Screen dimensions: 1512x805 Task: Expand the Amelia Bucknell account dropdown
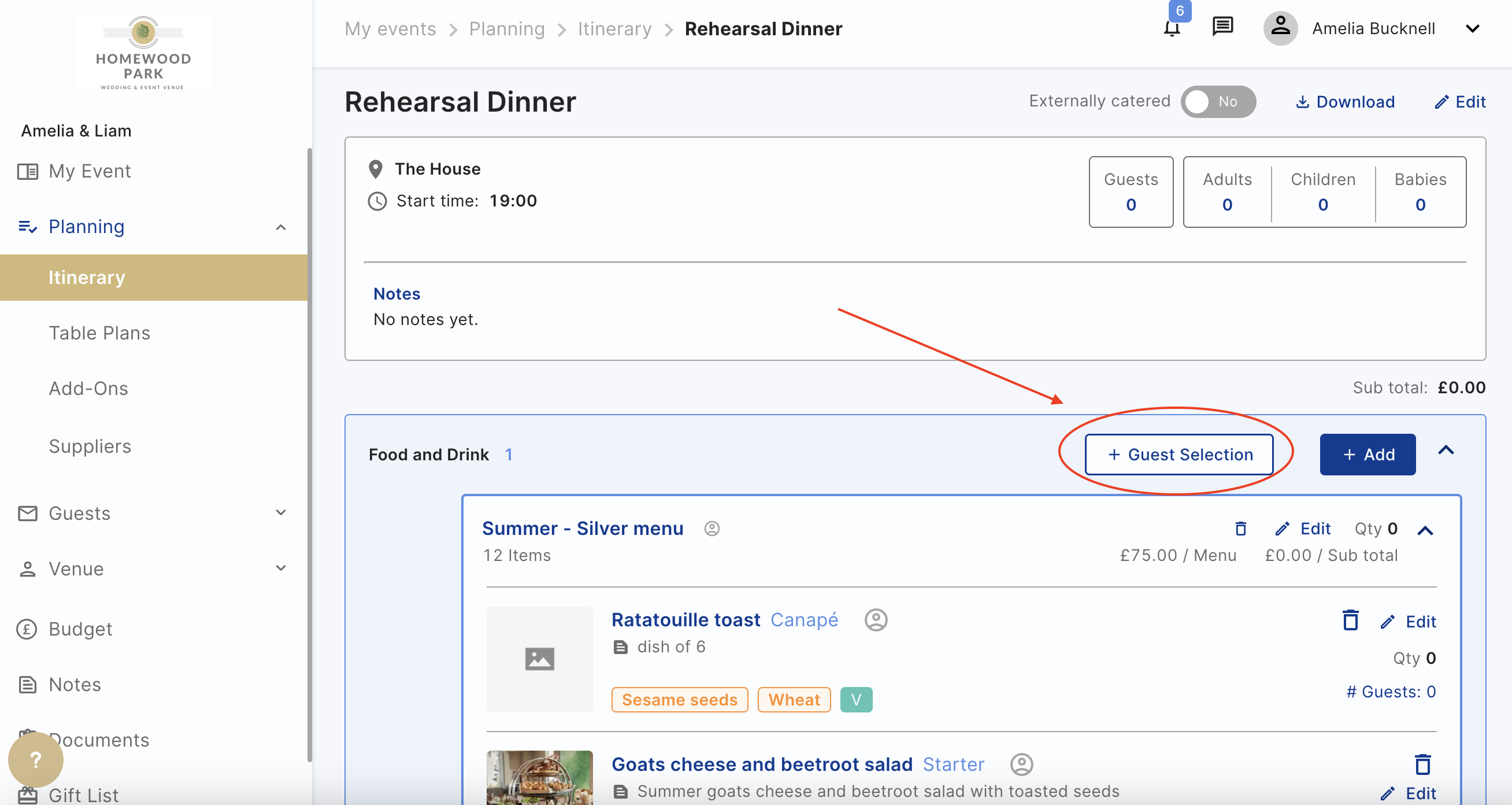[x=1472, y=29]
